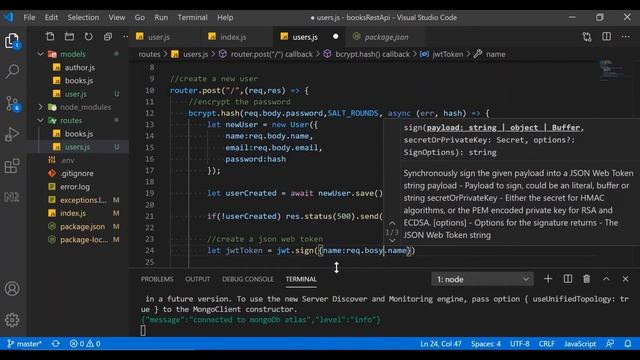The height and width of the screenshot is (360, 640).
Task: Kill the terminal with trash icon
Action: 587,279
